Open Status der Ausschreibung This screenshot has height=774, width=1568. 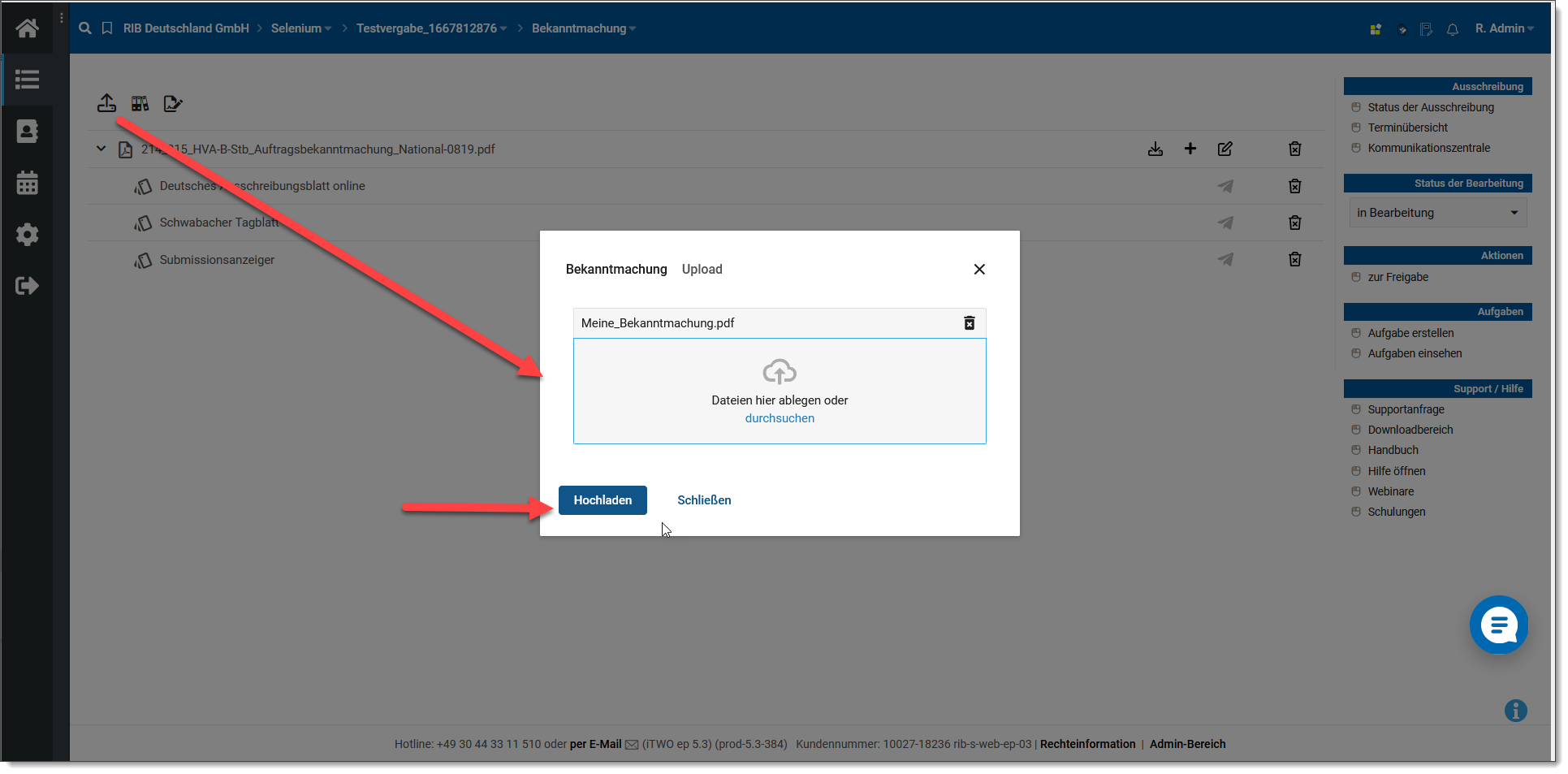click(1431, 107)
